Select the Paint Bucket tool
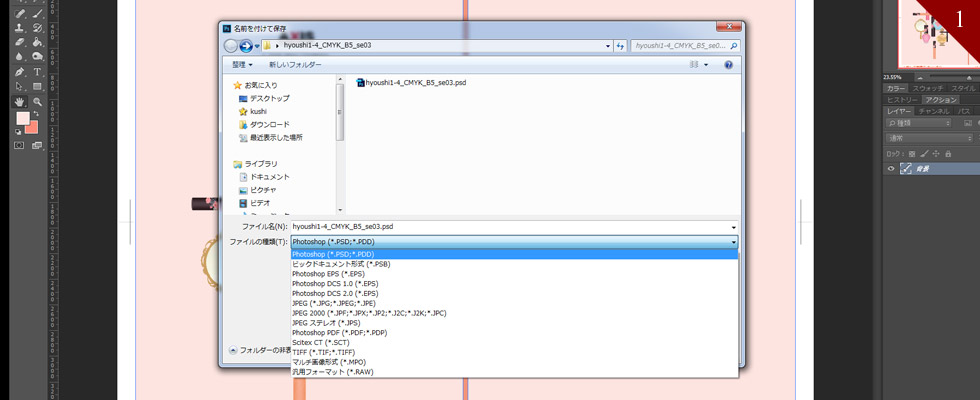Image resolution: width=980 pixels, height=400 pixels. [x=38, y=42]
